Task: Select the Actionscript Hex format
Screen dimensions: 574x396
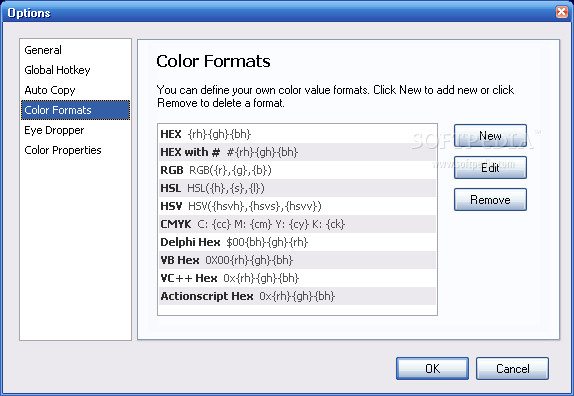Action: (297, 296)
